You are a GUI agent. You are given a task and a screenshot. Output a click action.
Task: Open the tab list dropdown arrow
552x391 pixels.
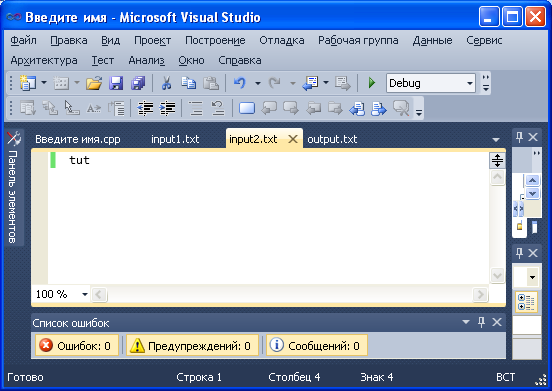pyautogui.click(x=496, y=140)
